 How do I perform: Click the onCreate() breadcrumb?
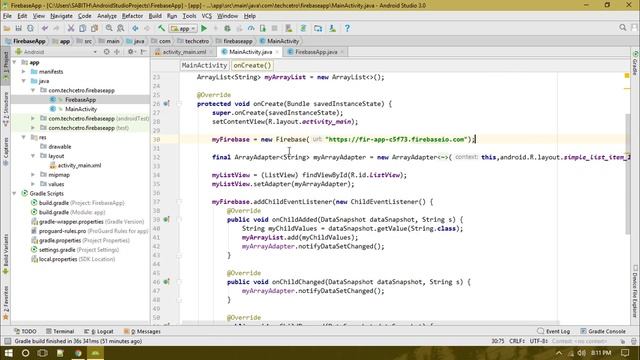point(252,65)
